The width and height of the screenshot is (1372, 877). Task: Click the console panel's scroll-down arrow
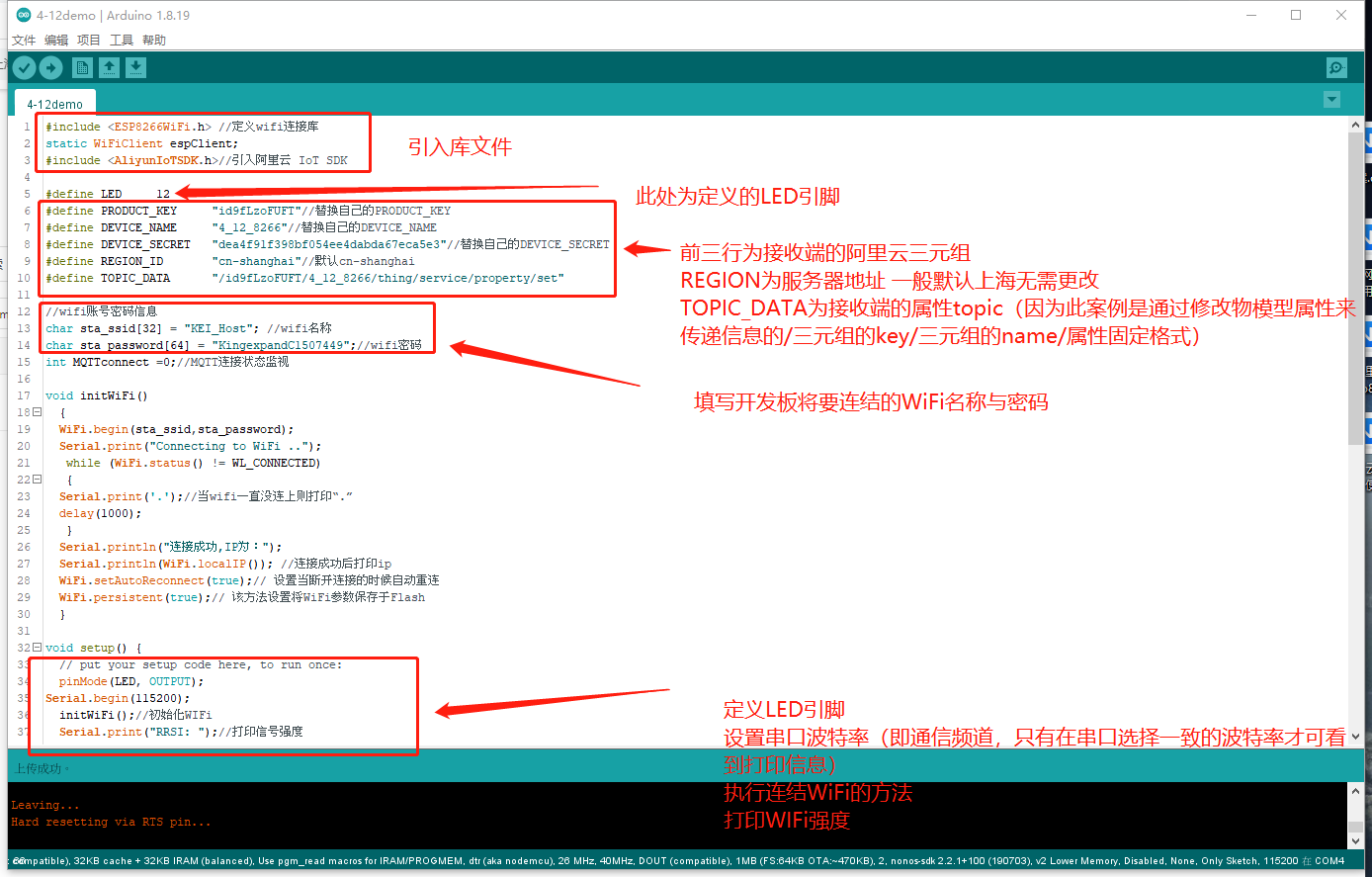[1355, 839]
